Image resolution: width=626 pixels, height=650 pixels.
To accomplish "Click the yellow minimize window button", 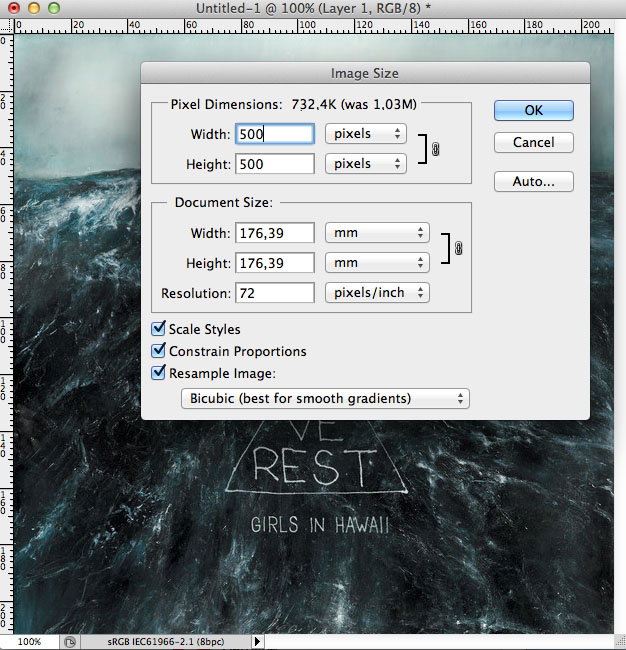I will (33, 8).
